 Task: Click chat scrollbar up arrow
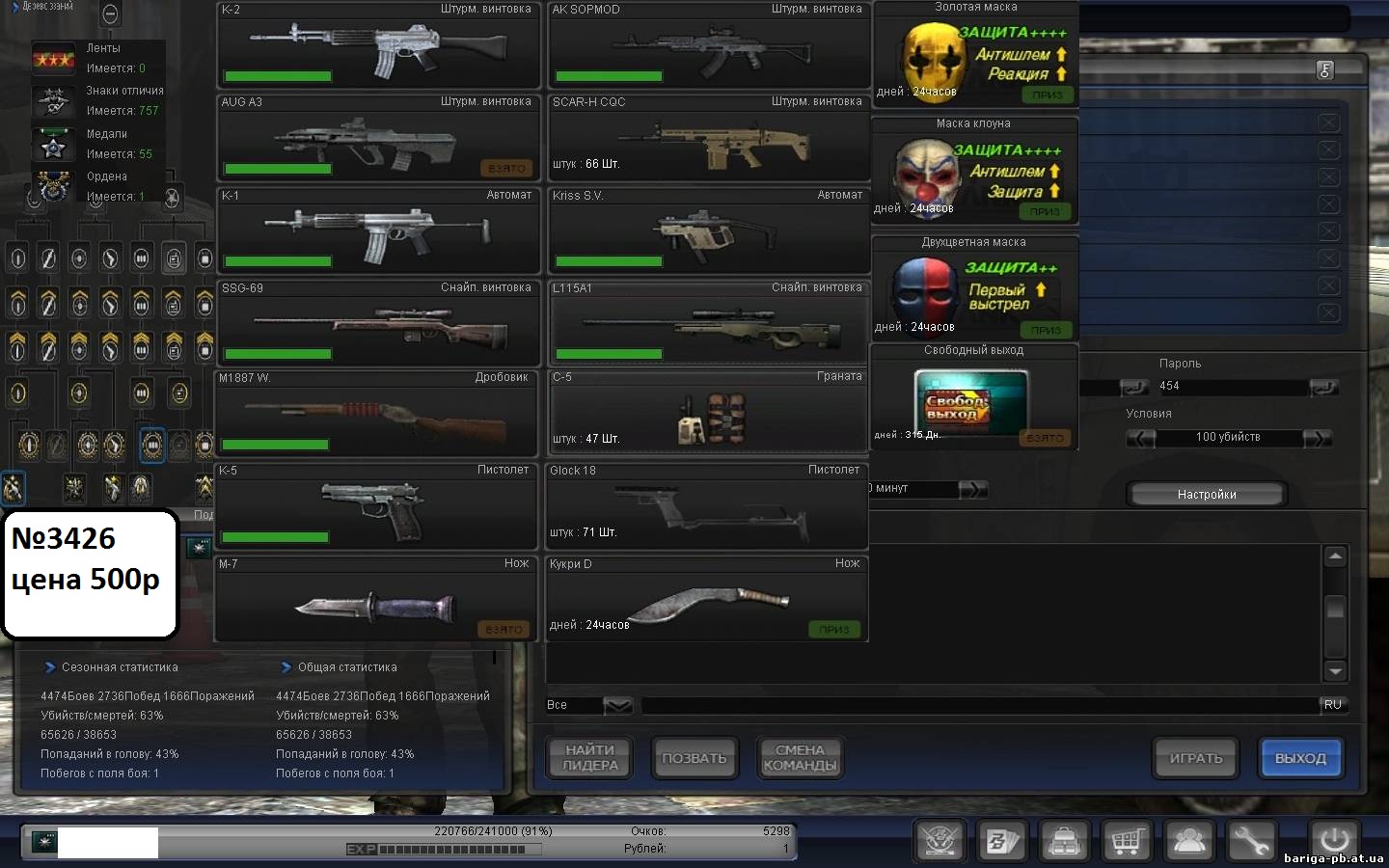(x=1335, y=556)
